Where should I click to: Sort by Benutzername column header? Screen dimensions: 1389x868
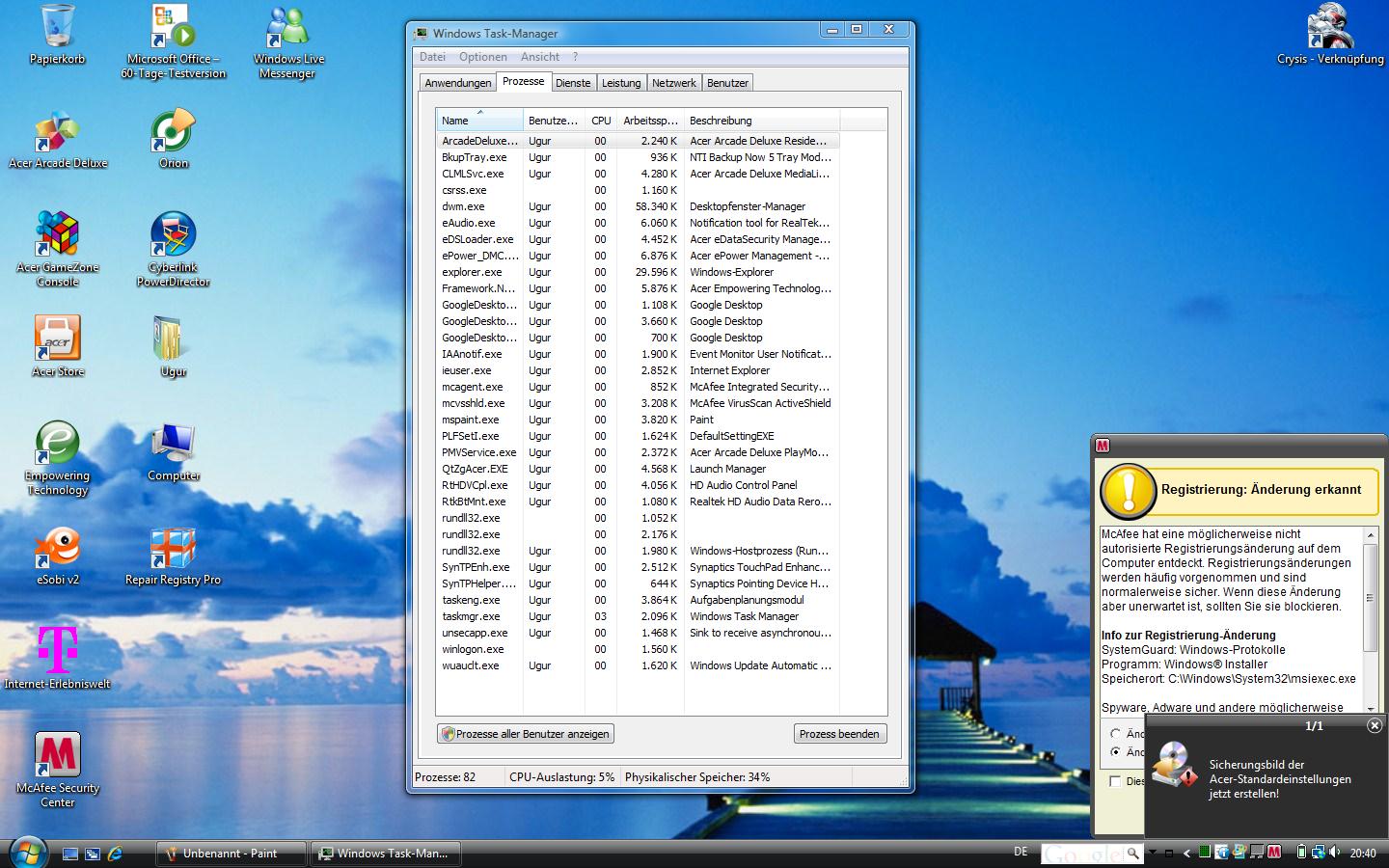click(554, 121)
